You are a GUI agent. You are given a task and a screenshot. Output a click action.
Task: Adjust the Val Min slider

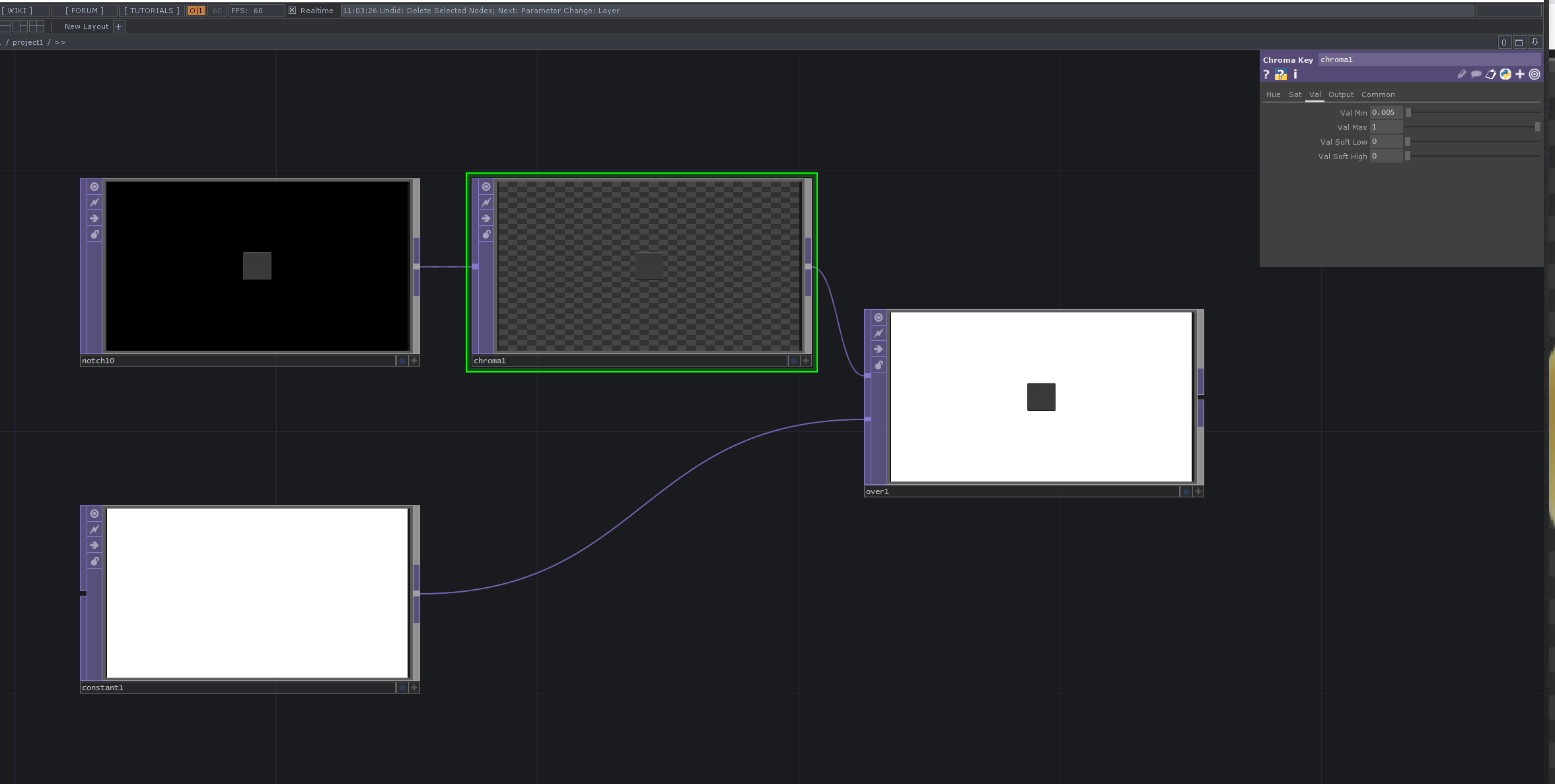1472,112
